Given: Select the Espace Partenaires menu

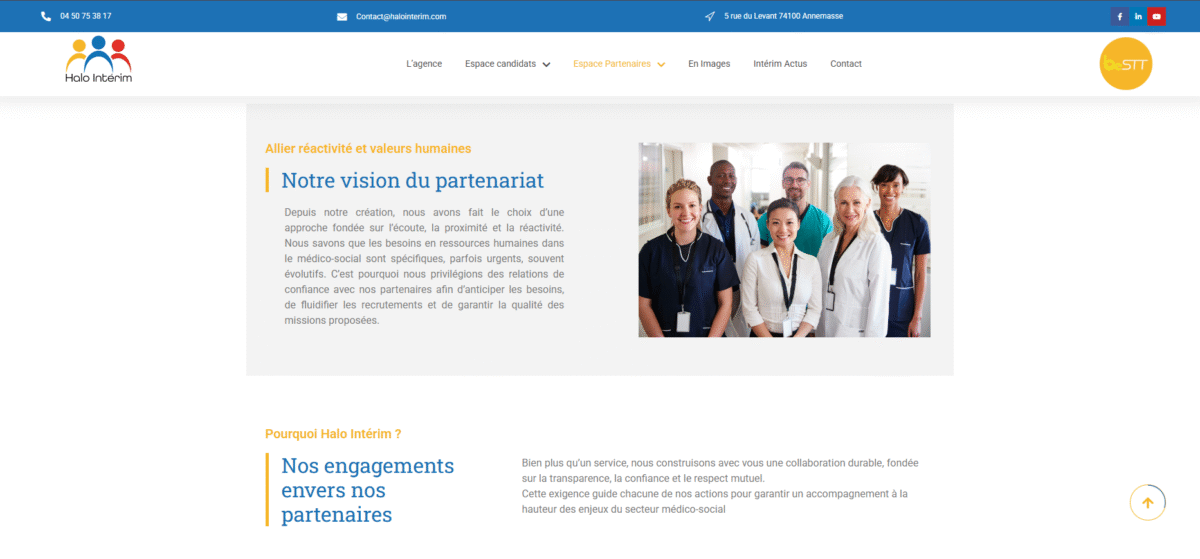Looking at the screenshot, I should coord(612,64).
